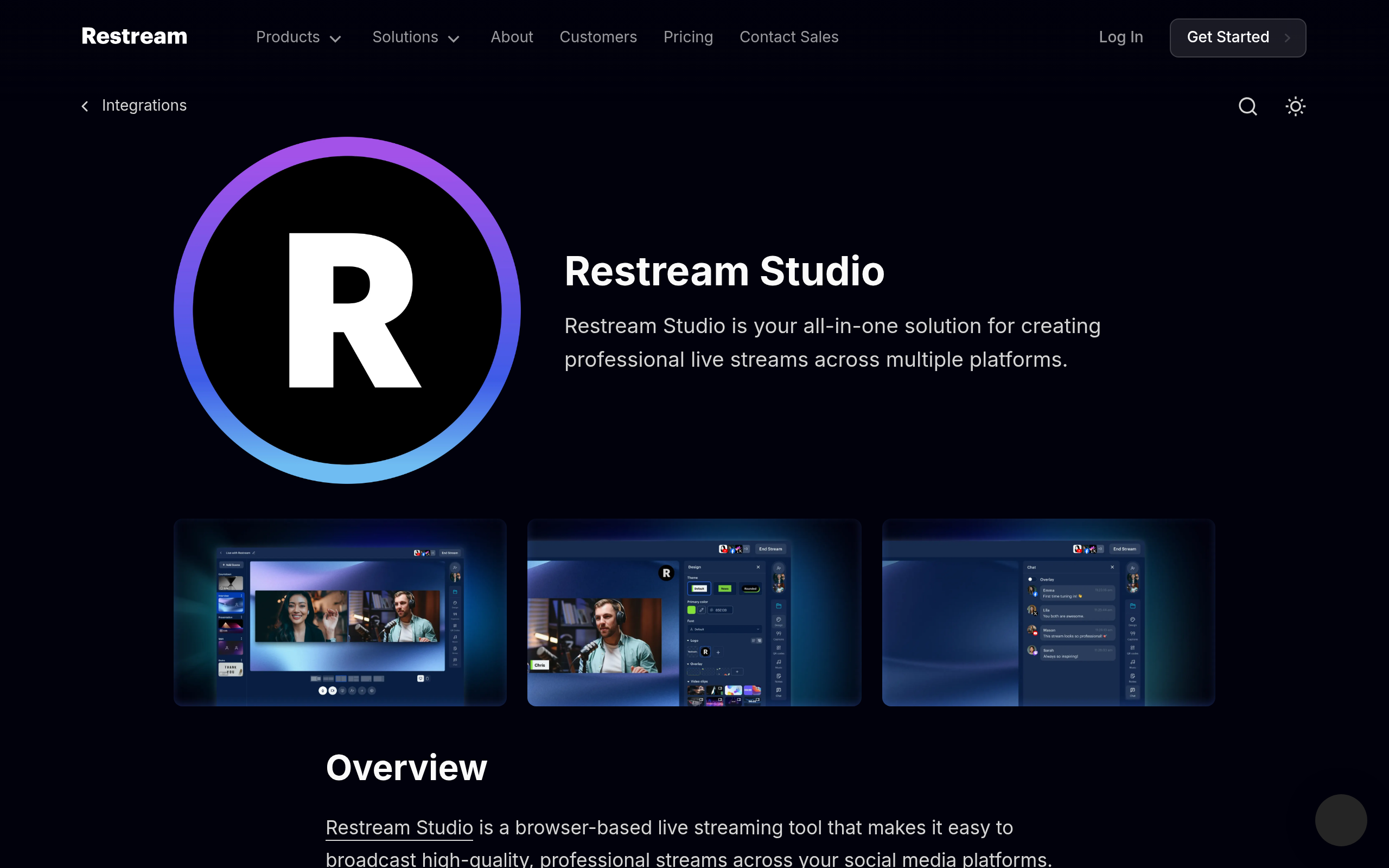The height and width of the screenshot is (868, 1389).
Task: Click the large Restream Studio R logo
Action: (x=347, y=310)
